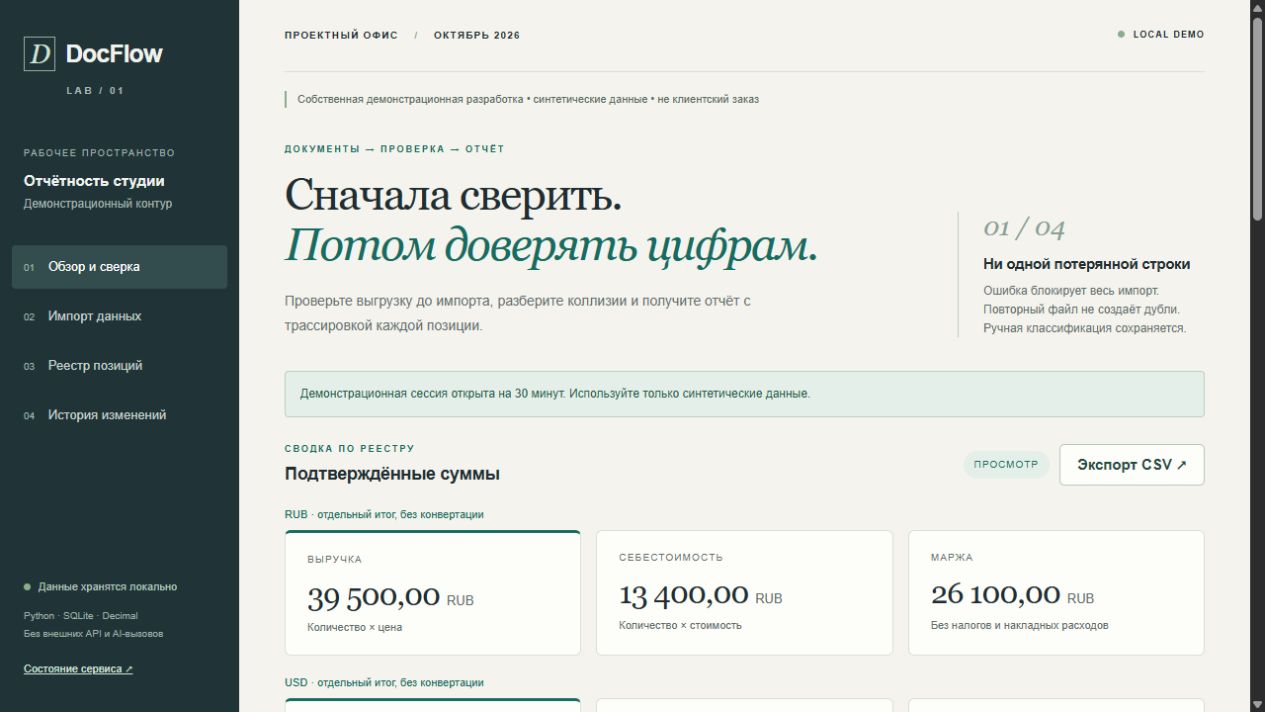The image size is (1265, 712).
Task: Click the Собственная демонстрационная разработка disclaimer
Action: pos(528,100)
